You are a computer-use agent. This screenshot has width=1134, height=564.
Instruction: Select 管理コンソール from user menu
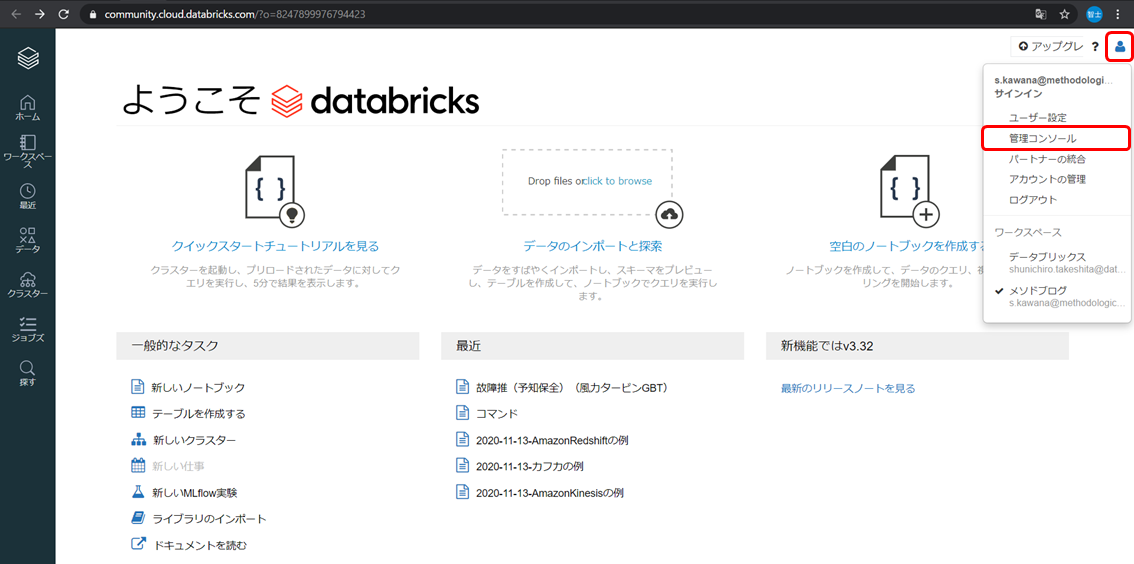point(1043,138)
